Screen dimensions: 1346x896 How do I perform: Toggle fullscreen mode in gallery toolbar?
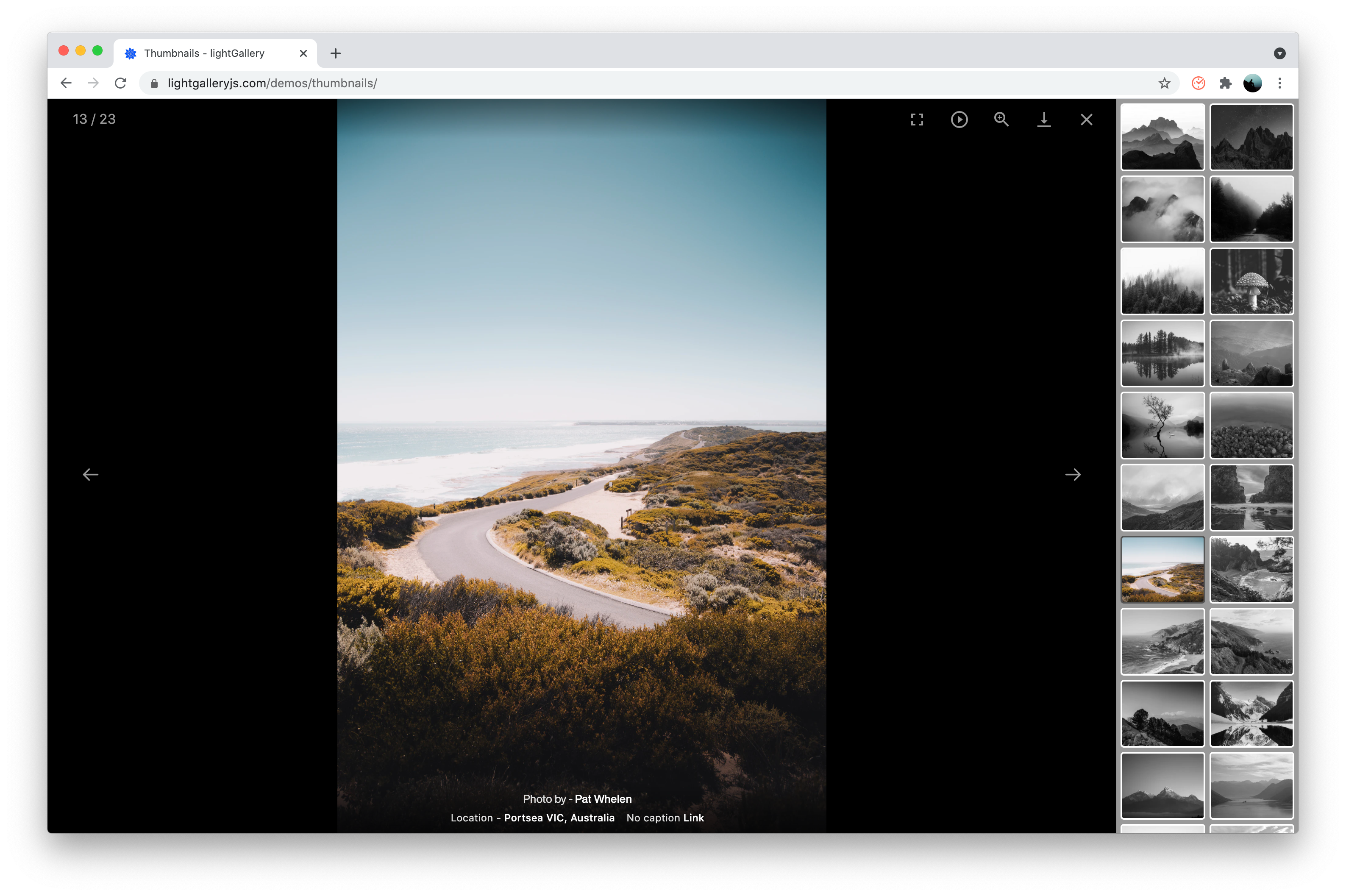[916, 120]
